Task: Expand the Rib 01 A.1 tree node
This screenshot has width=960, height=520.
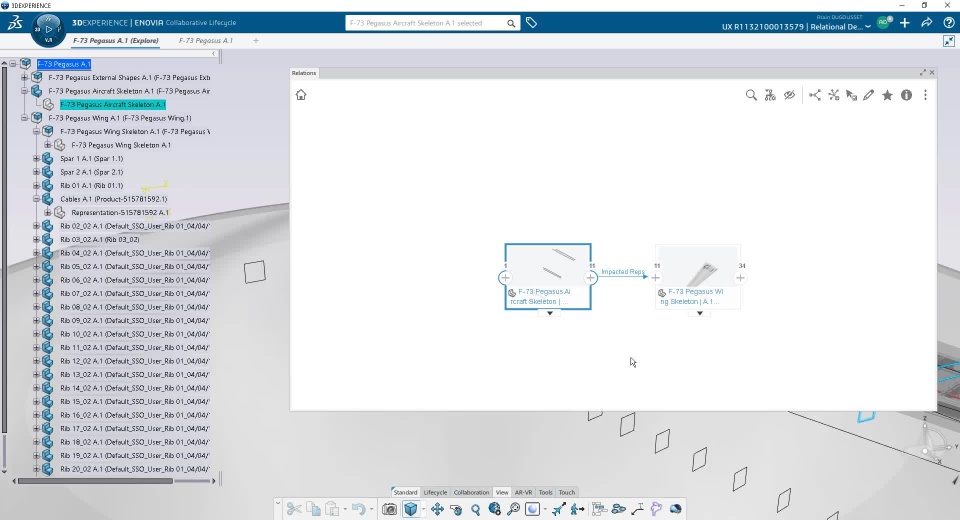Action: (36, 185)
